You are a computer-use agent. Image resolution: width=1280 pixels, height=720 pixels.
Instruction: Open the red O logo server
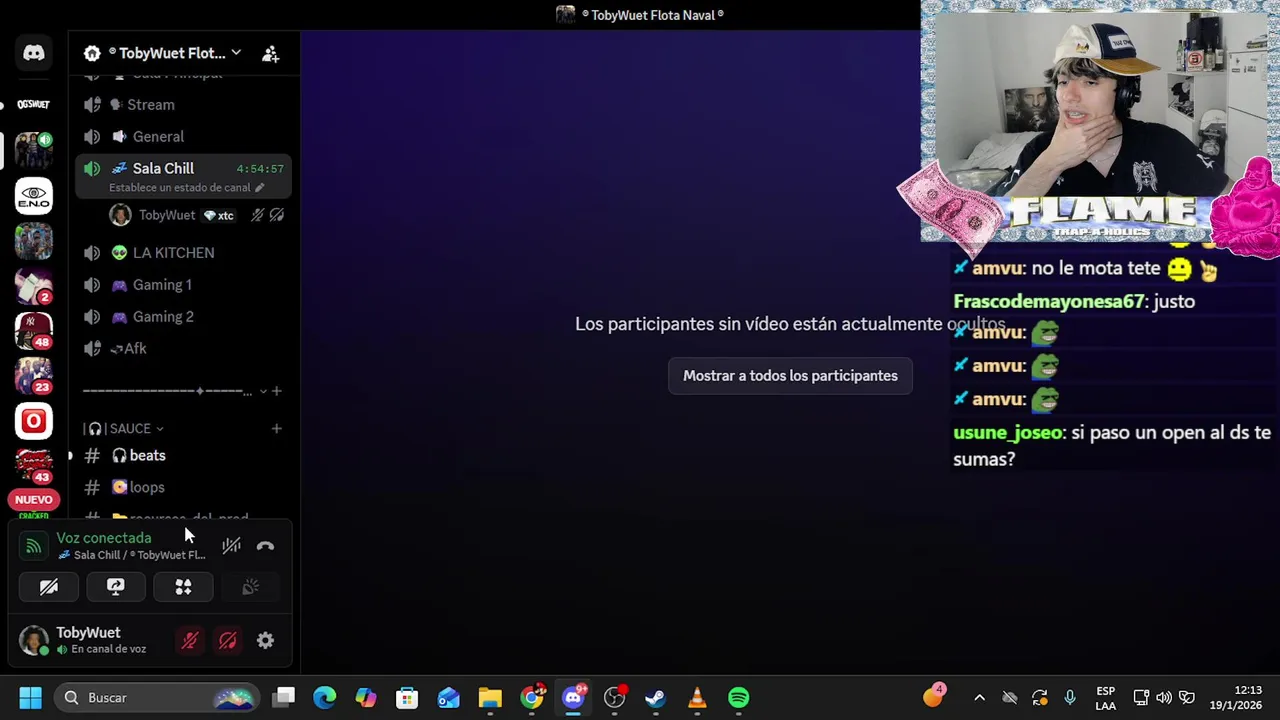click(34, 421)
